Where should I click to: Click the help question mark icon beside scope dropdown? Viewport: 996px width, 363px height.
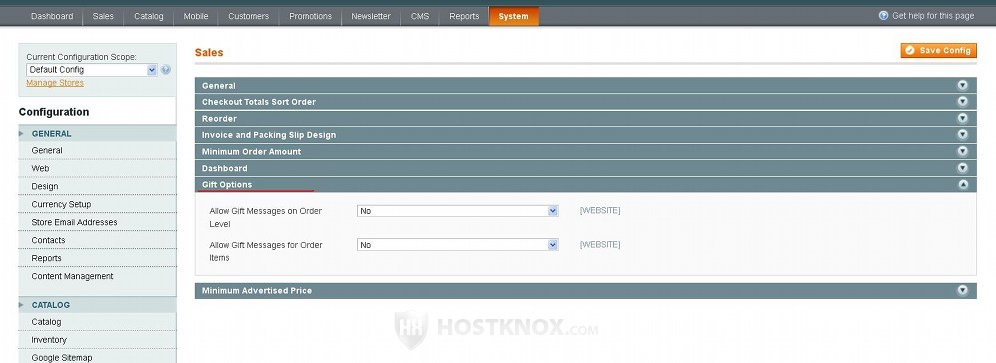166,70
